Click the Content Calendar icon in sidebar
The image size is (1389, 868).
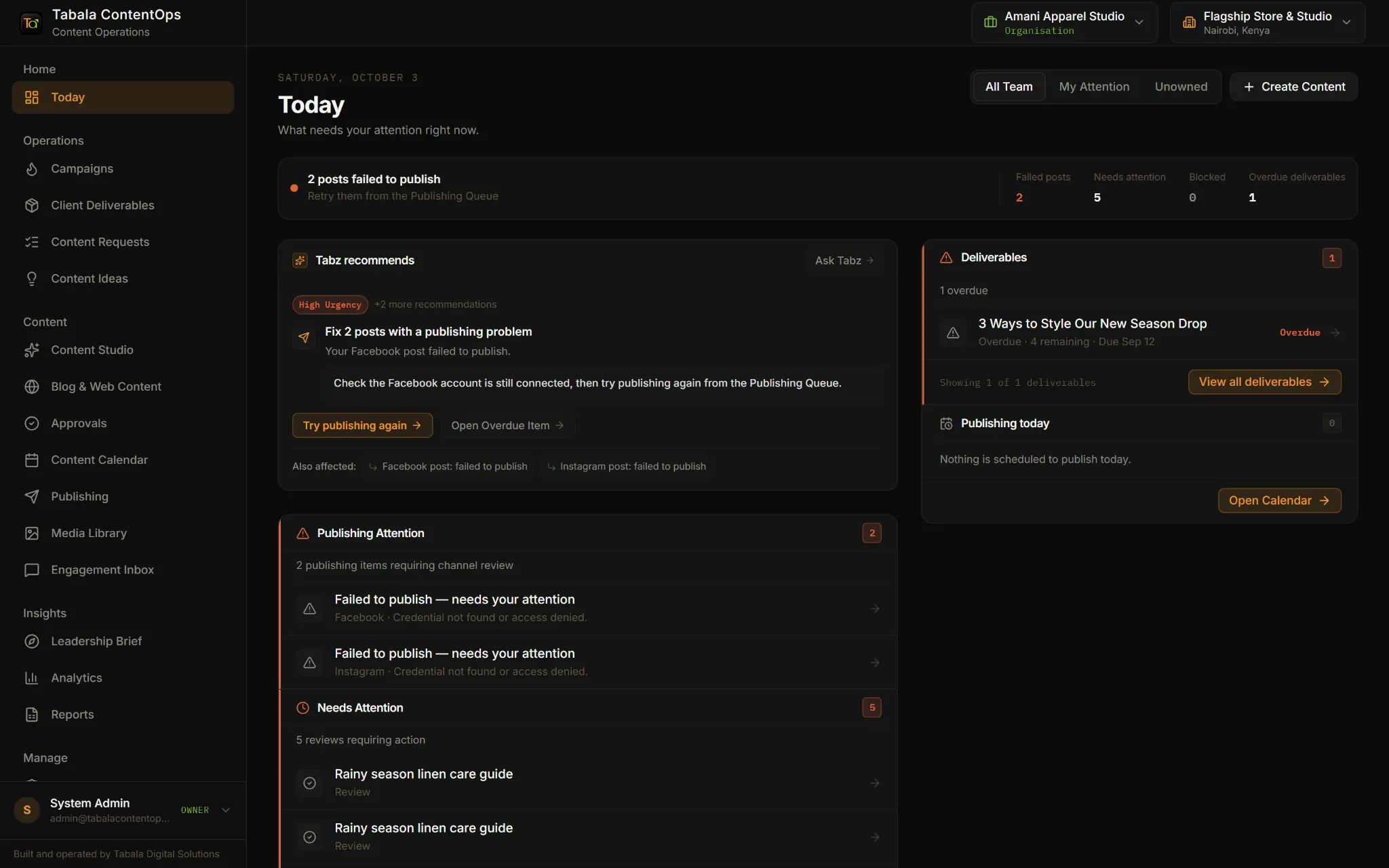[31, 460]
